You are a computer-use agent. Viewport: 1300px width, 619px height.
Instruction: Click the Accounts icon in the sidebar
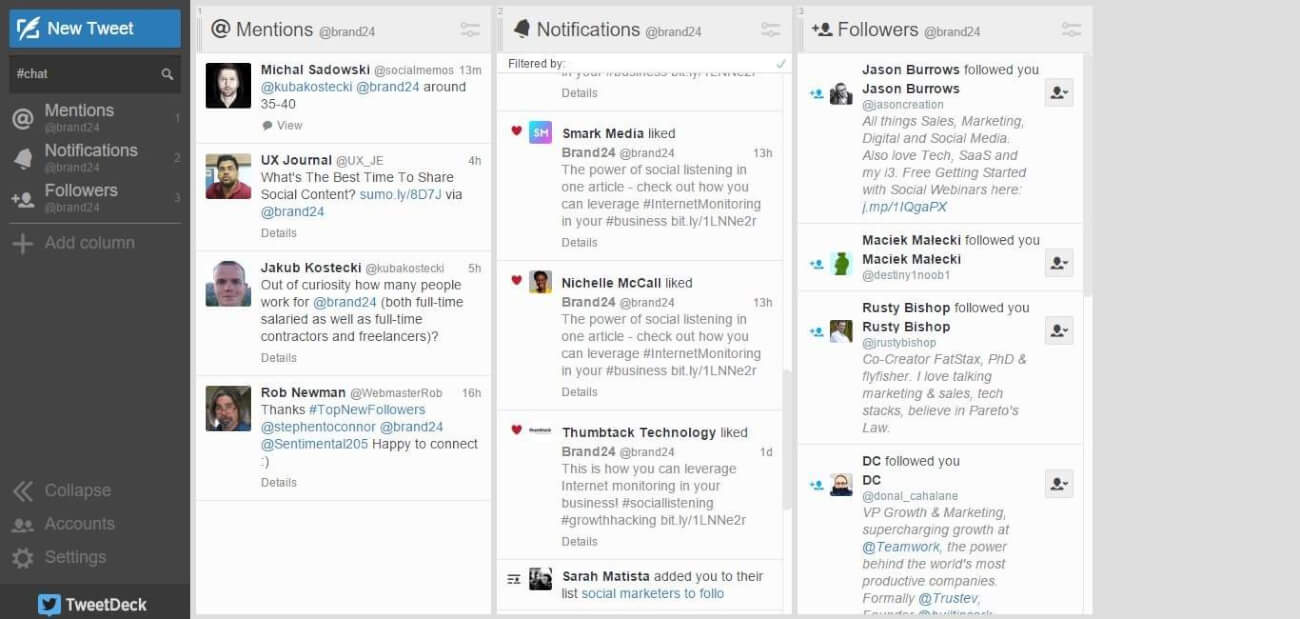click(x=24, y=524)
